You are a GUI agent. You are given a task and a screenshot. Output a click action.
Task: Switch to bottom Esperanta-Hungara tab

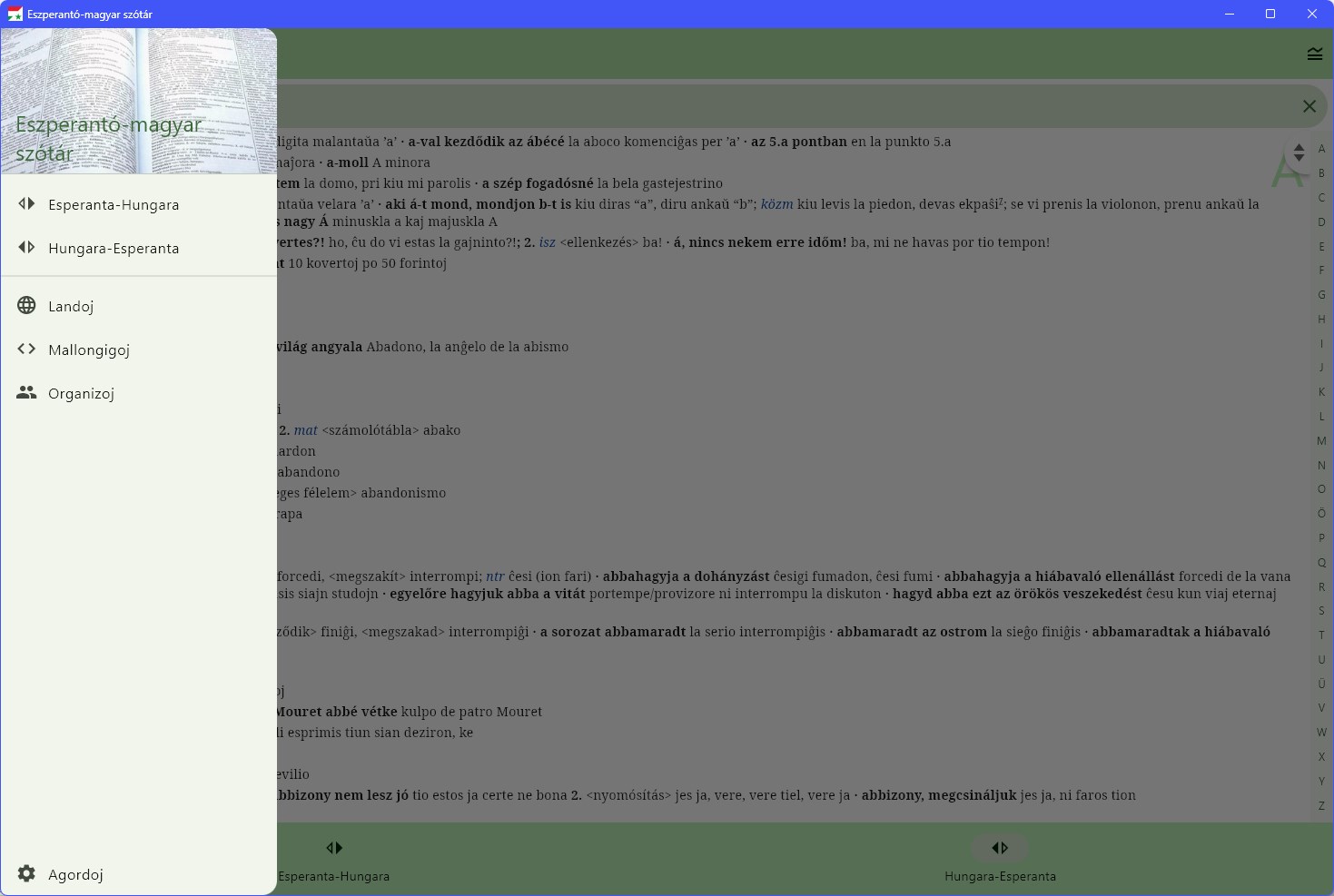click(334, 860)
